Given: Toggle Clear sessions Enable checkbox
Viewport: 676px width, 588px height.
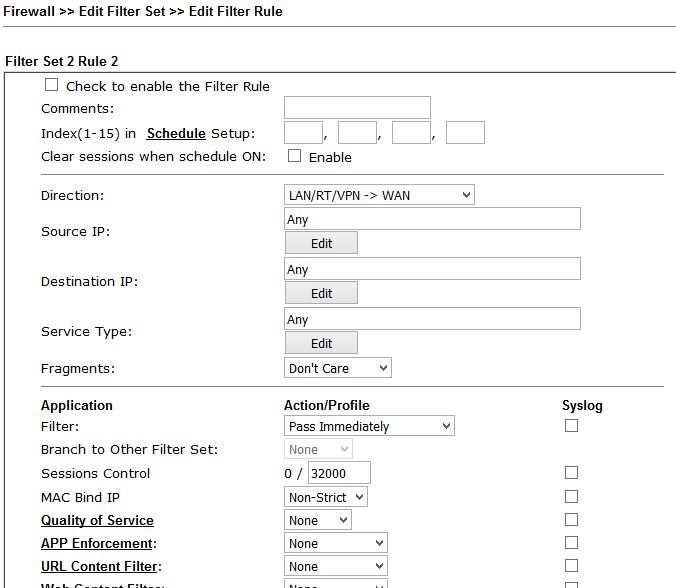Looking at the screenshot, I should click(x=295, y=156).
